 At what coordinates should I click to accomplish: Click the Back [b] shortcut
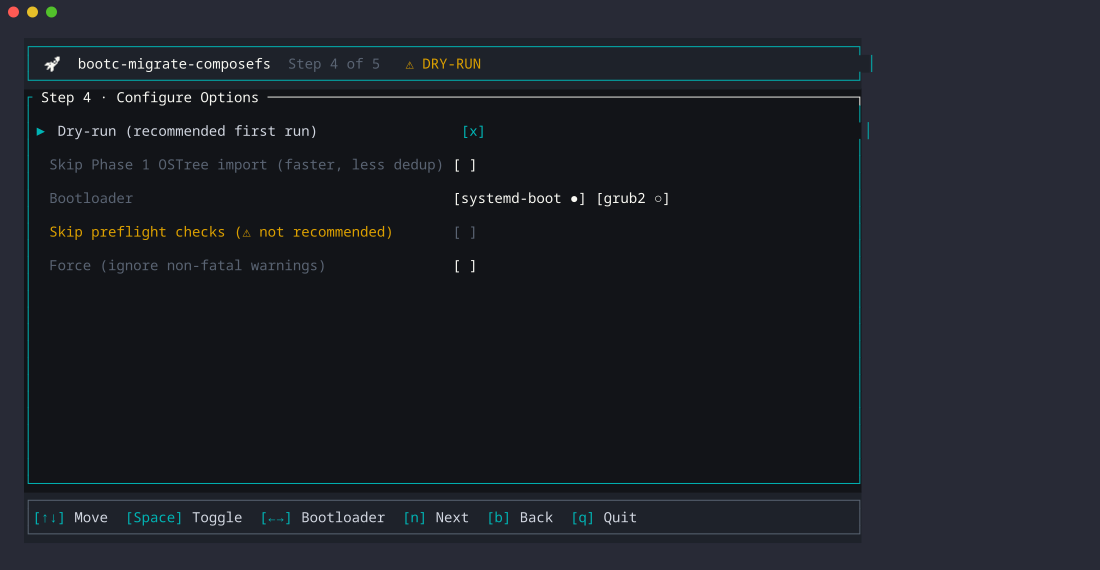(x=520, y=517)
